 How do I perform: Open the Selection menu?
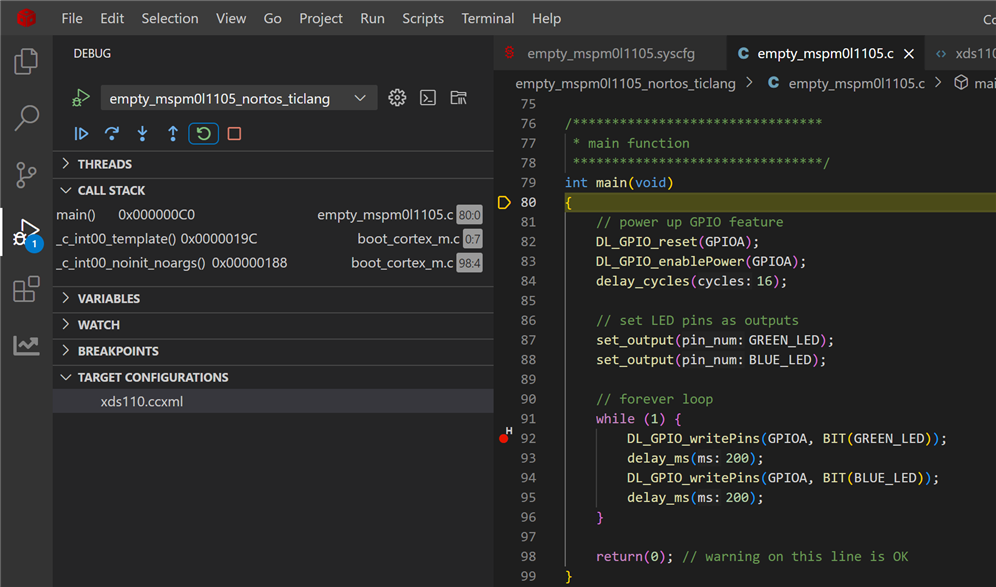click(170, 18)
